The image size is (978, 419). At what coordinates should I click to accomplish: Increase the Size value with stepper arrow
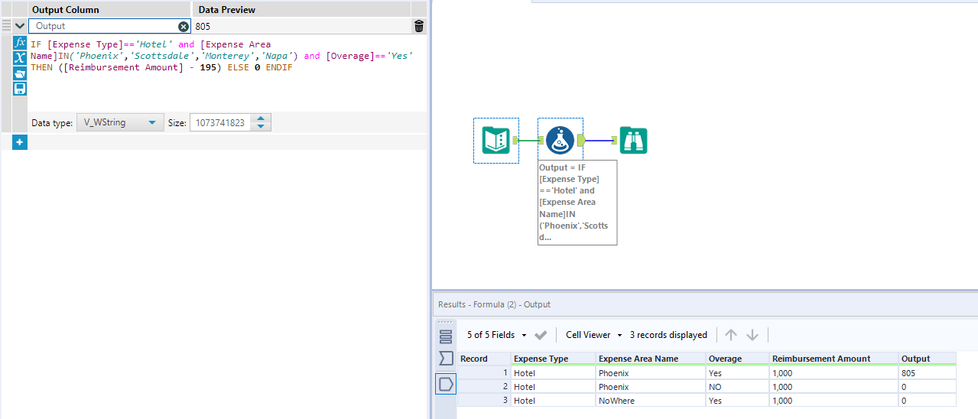click(x=261, y=119)
